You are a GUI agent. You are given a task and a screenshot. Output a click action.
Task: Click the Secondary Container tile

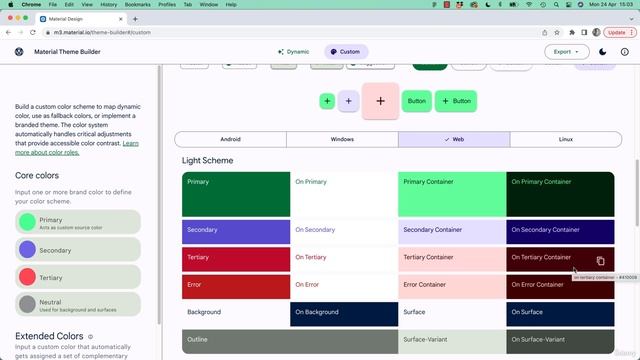coord(452,232)
